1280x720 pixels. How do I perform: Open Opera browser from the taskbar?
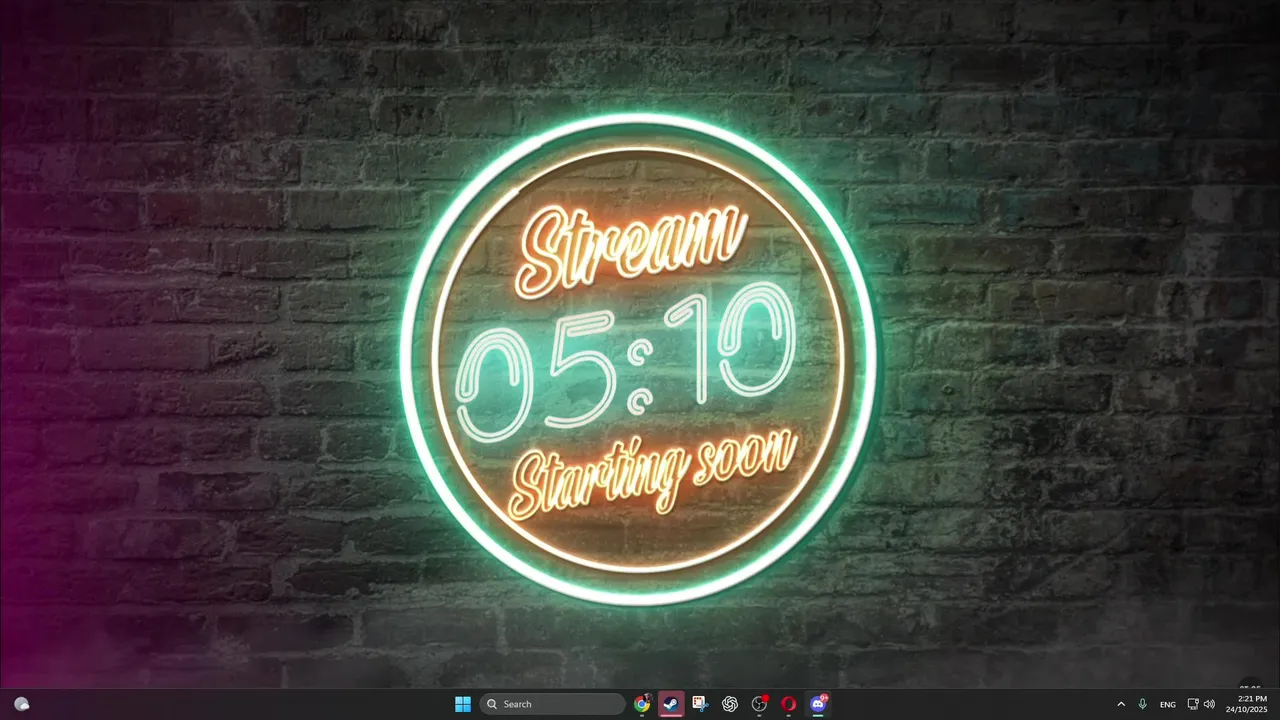789,704
